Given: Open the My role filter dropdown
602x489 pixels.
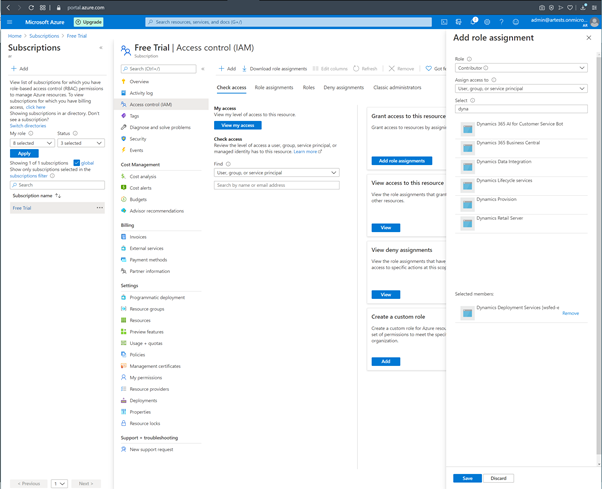Looking at the screenshot, I should click(32, 143).
